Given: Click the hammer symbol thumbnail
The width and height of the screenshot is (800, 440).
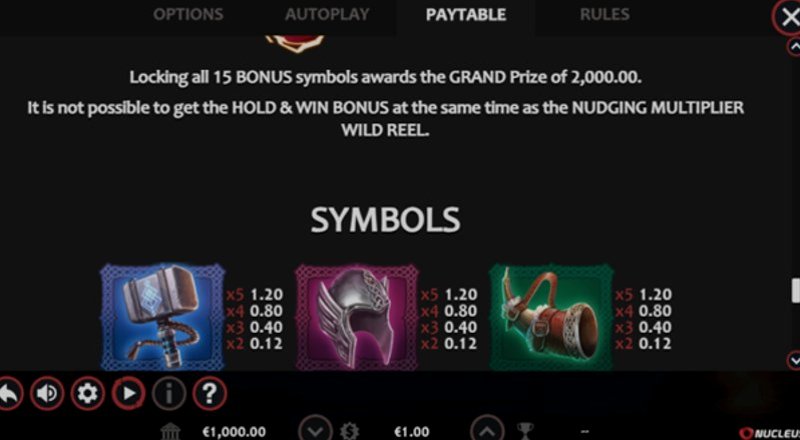Looking at the screenshot, I should 162,317.
